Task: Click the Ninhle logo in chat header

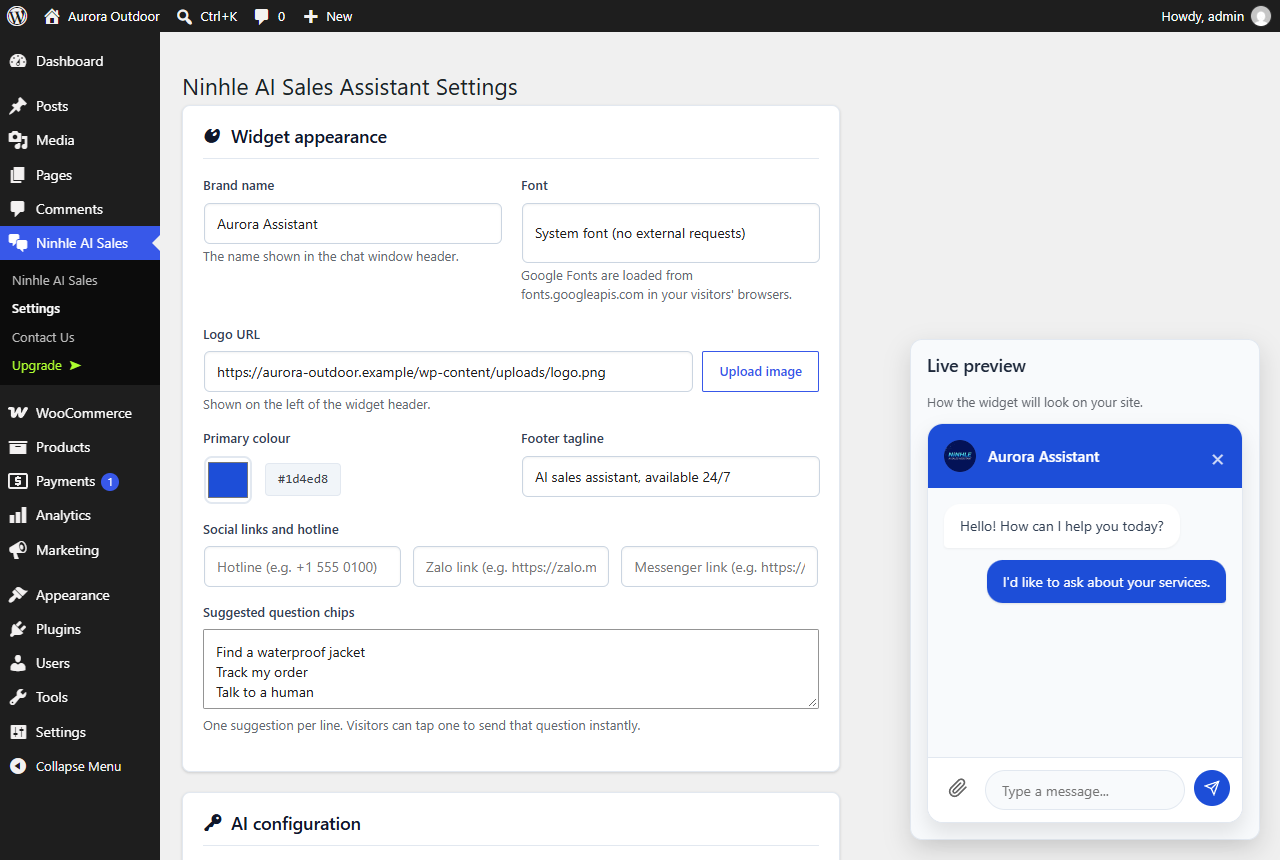Action: [x=960, y=456]
